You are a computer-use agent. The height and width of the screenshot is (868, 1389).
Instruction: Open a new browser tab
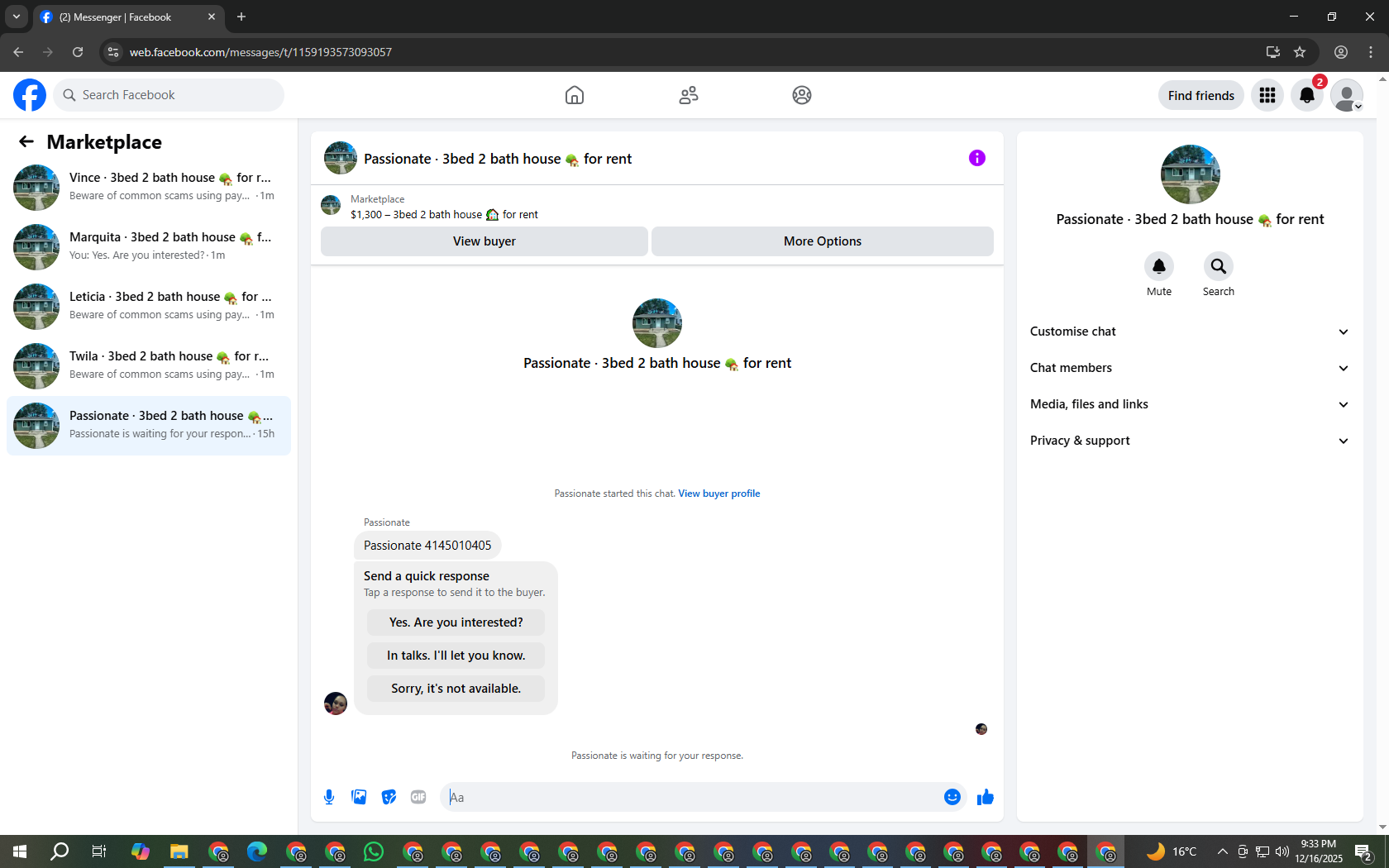click(241, 17)
